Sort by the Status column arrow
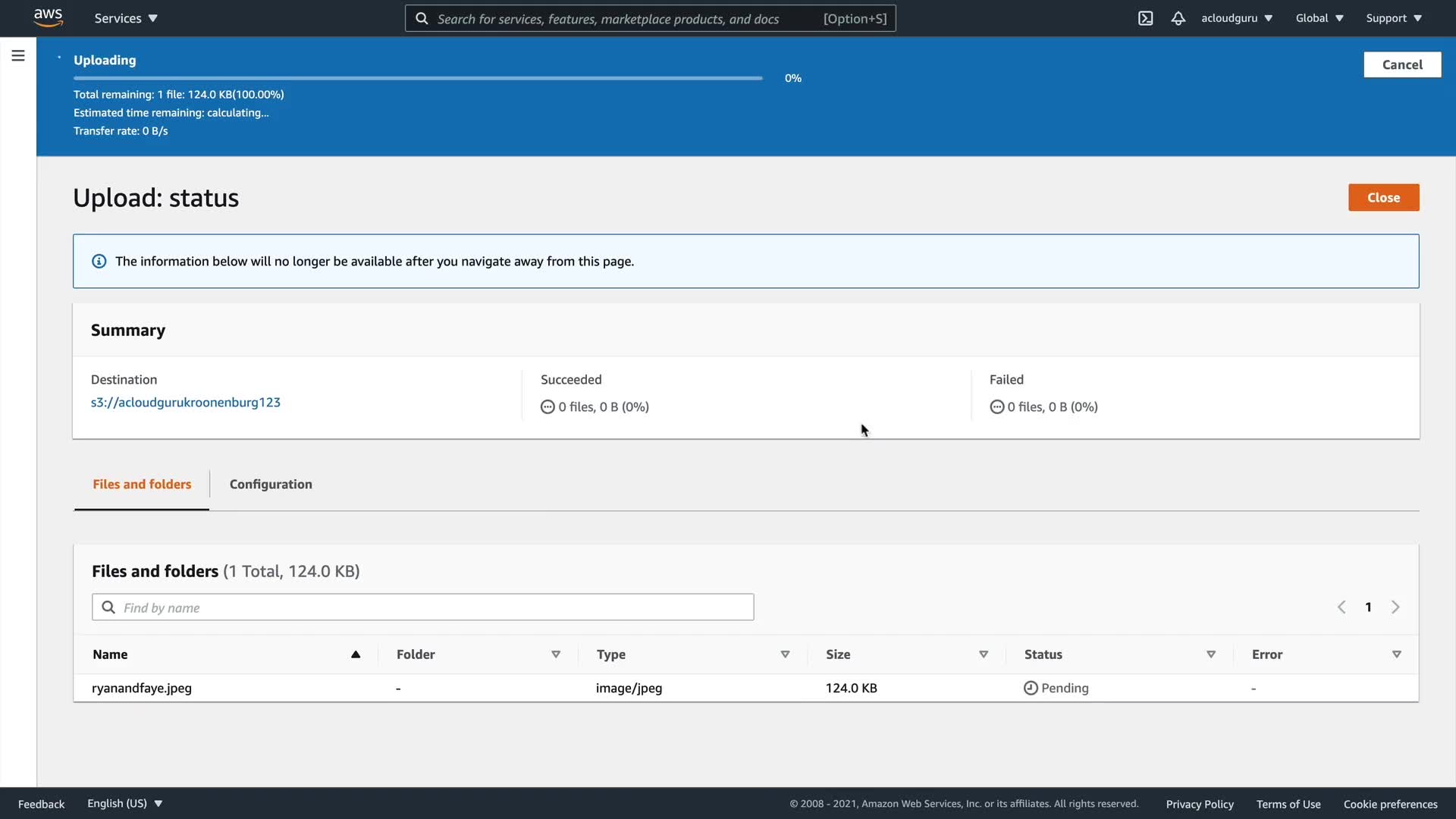 (x=1211, y=654)
